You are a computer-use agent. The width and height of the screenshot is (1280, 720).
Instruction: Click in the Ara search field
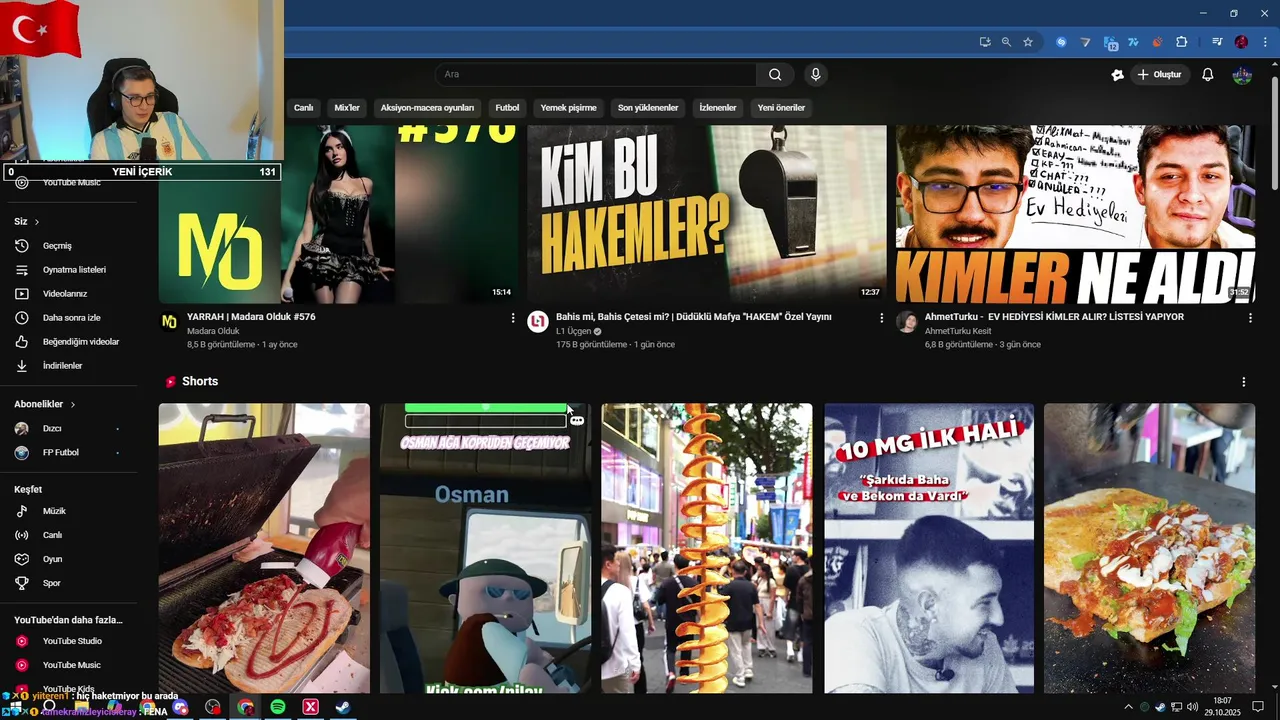(596, 74)
